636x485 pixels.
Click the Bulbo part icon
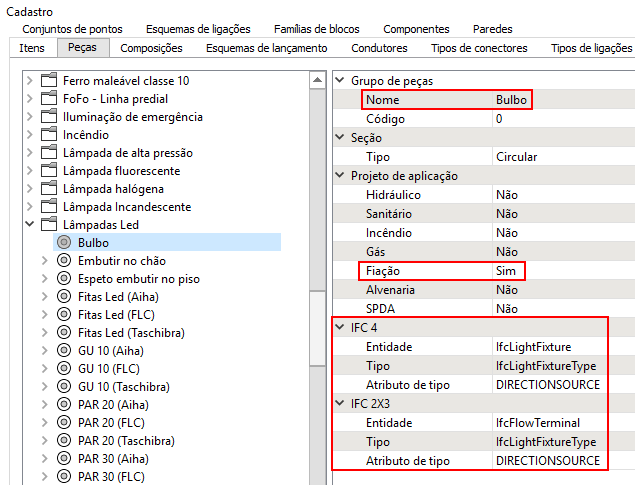click(x=65, y=243)
